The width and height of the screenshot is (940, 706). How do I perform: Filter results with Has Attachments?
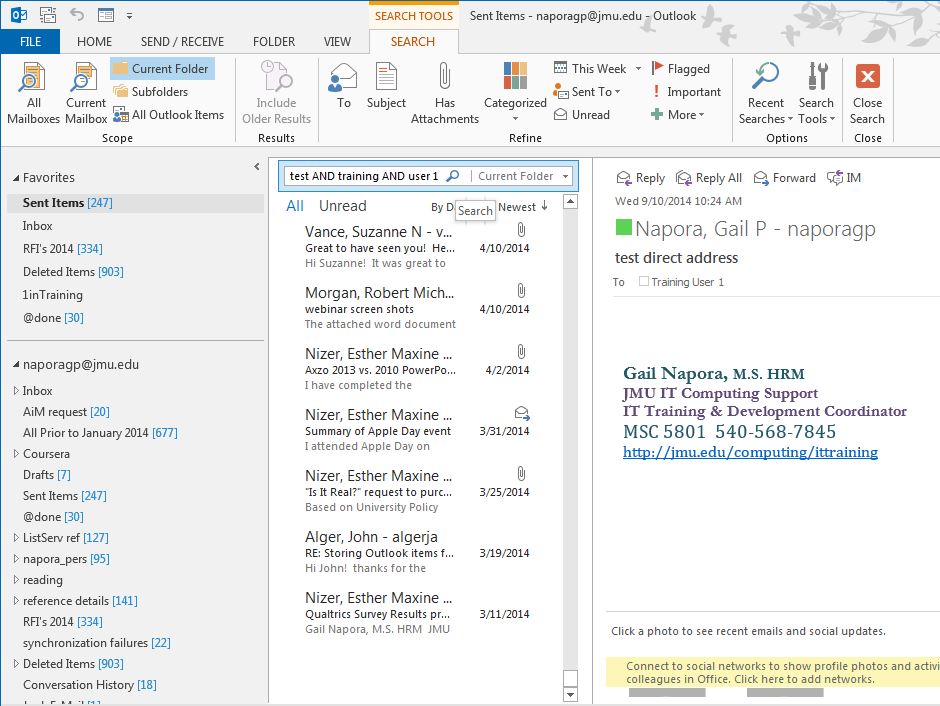pos(445,93)
